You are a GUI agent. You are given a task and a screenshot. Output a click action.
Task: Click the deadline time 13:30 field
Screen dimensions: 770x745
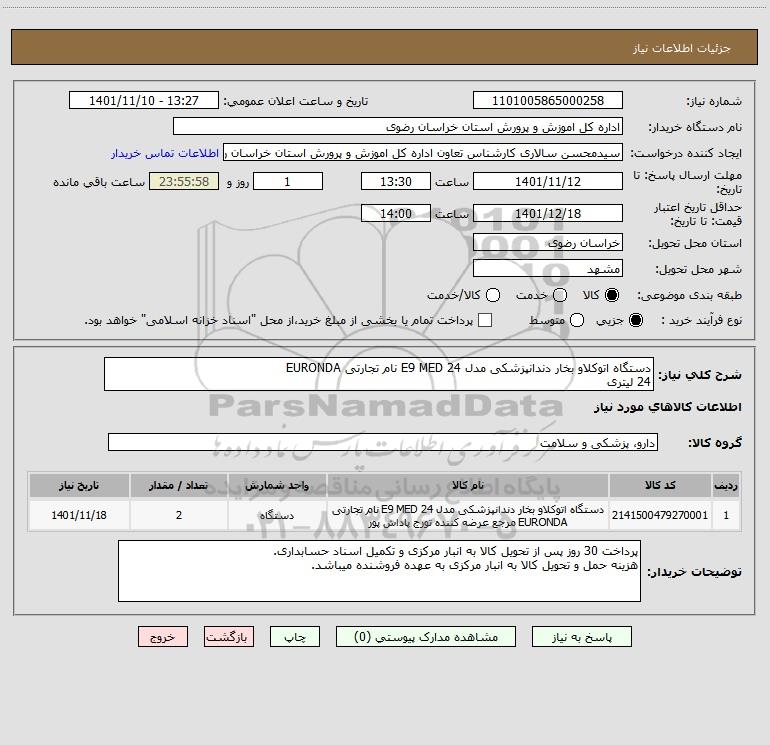(x=396, y=181)
